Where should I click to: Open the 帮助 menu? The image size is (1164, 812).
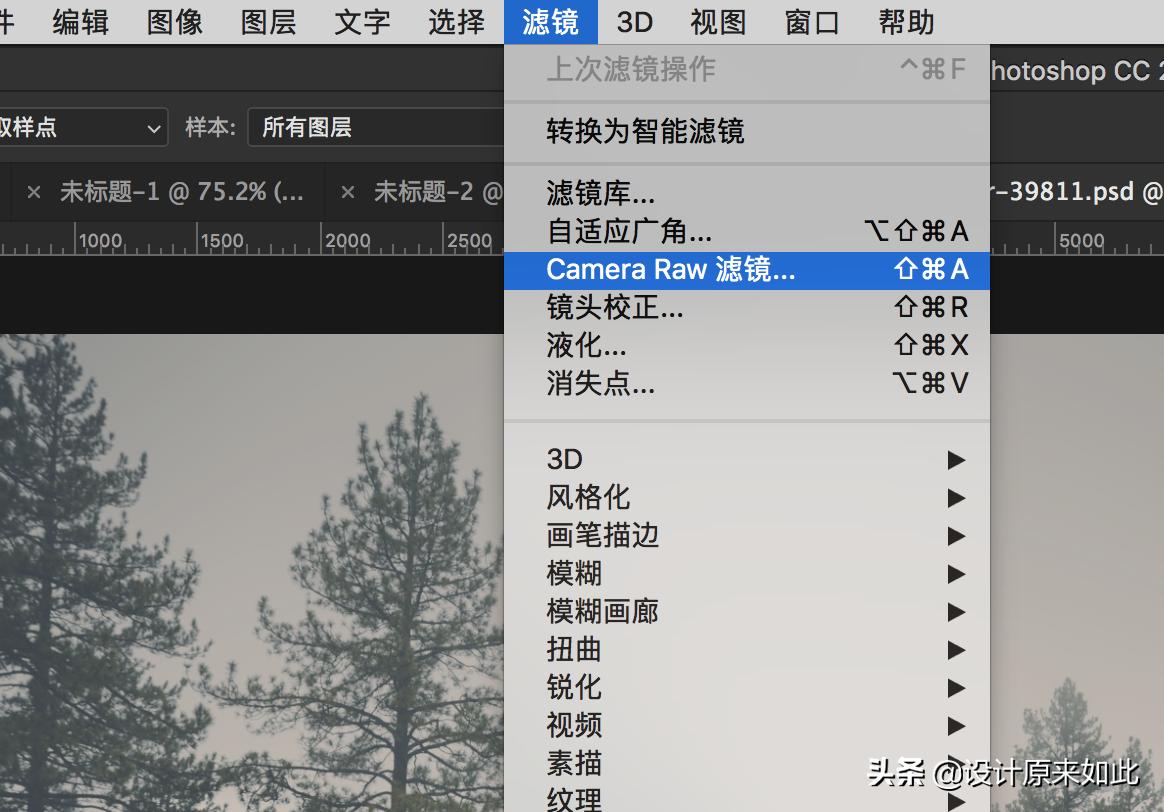pyautogui.click(x=905, y=22)
